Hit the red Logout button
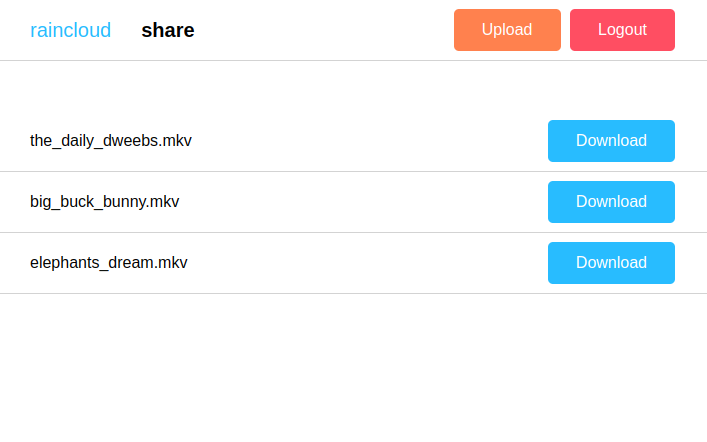The height and width of the screenshot is (442, 707). pyautogui.click(x=622, y=30)
